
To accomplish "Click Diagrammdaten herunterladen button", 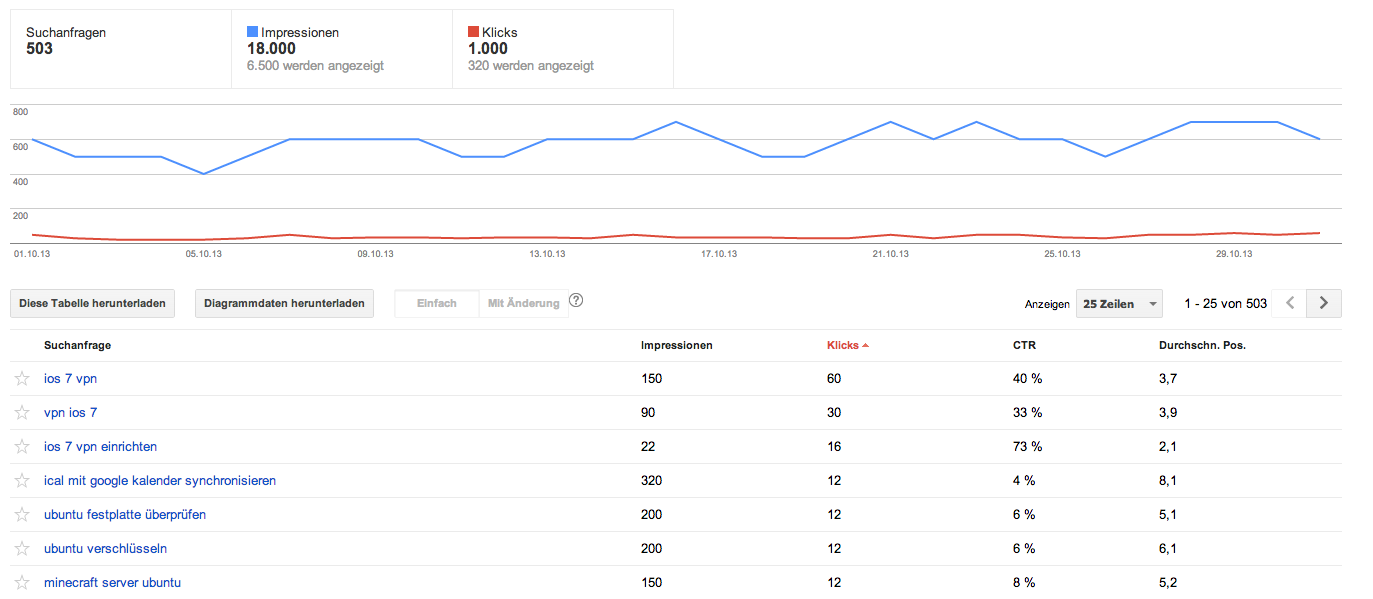I will pos(284,304).
